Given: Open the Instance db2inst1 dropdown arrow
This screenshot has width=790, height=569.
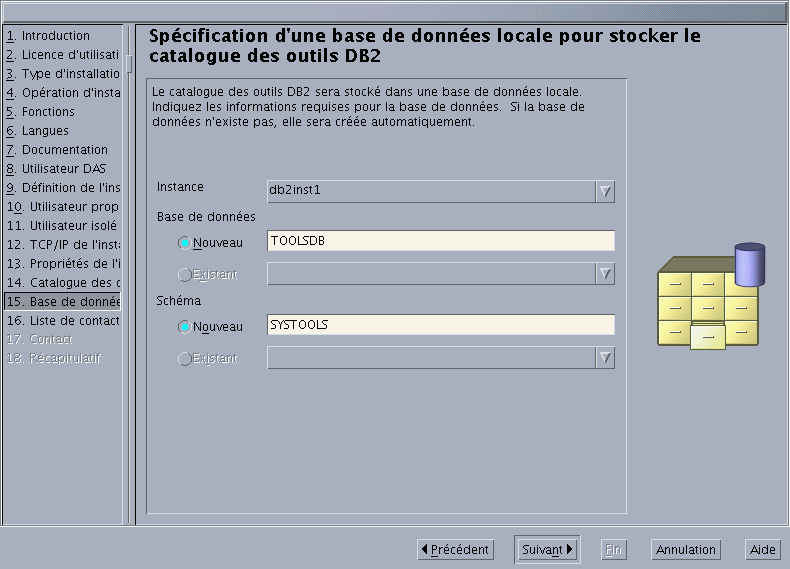Looking at the screenshot, I should pos(605,192).
